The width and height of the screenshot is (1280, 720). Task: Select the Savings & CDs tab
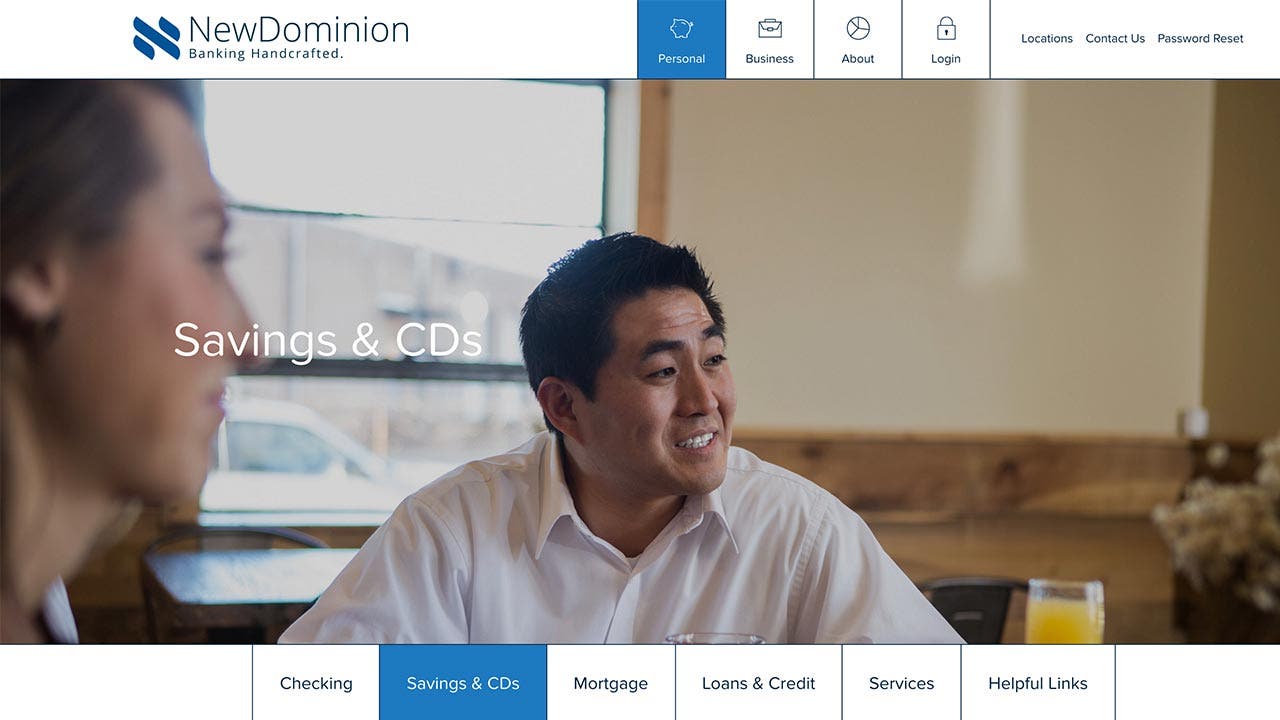(x=463, y=683)
